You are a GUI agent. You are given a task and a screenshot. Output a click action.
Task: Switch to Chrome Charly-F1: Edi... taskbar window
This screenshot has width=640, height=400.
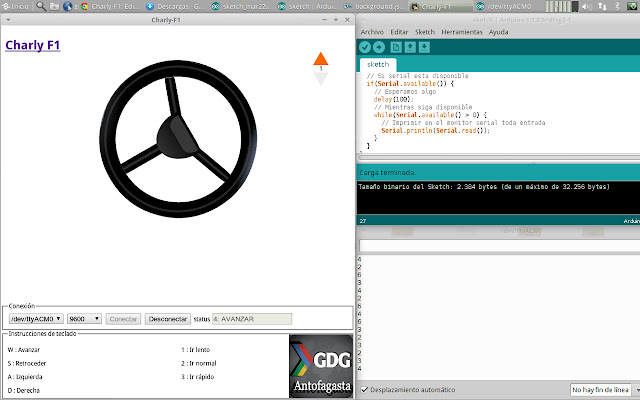pos(110,6)
